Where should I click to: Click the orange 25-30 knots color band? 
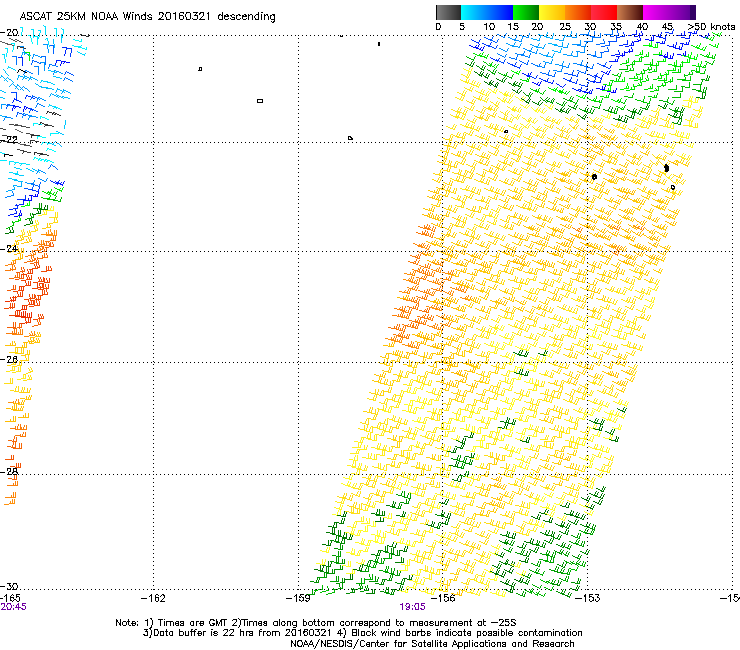578,12
